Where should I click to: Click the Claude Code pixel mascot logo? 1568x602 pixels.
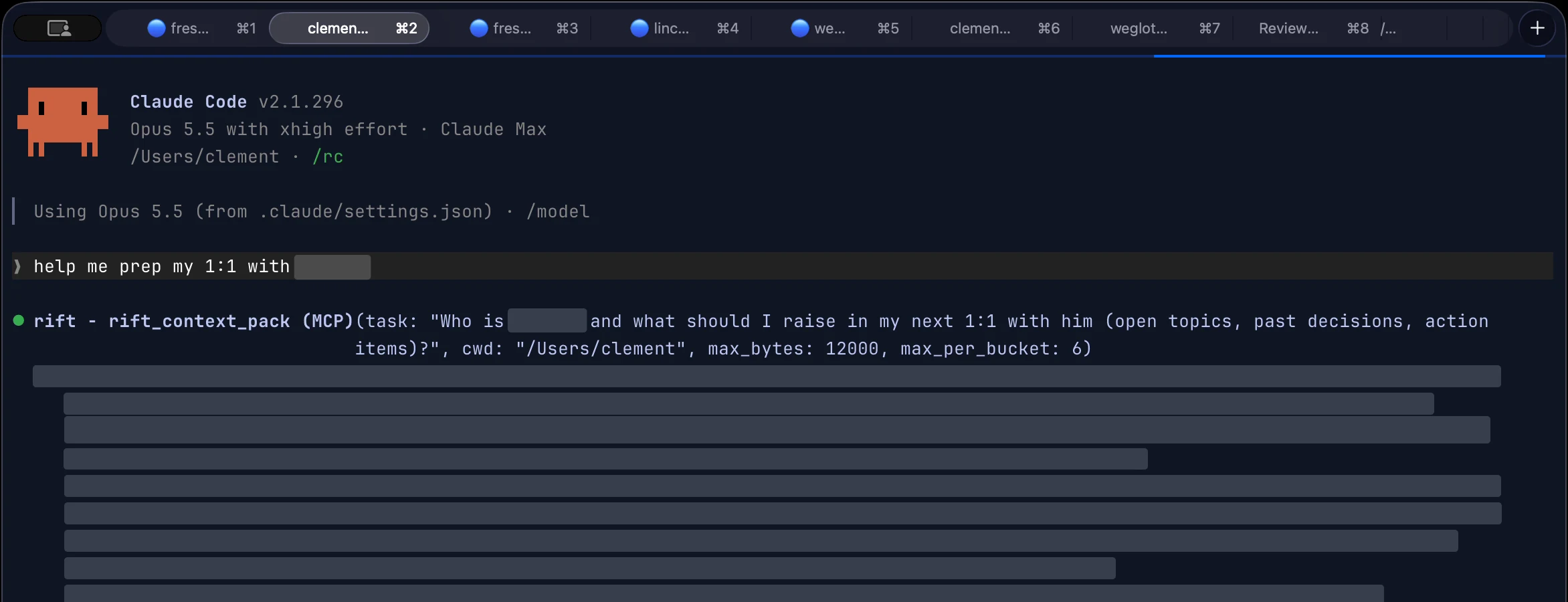(63, 122)
